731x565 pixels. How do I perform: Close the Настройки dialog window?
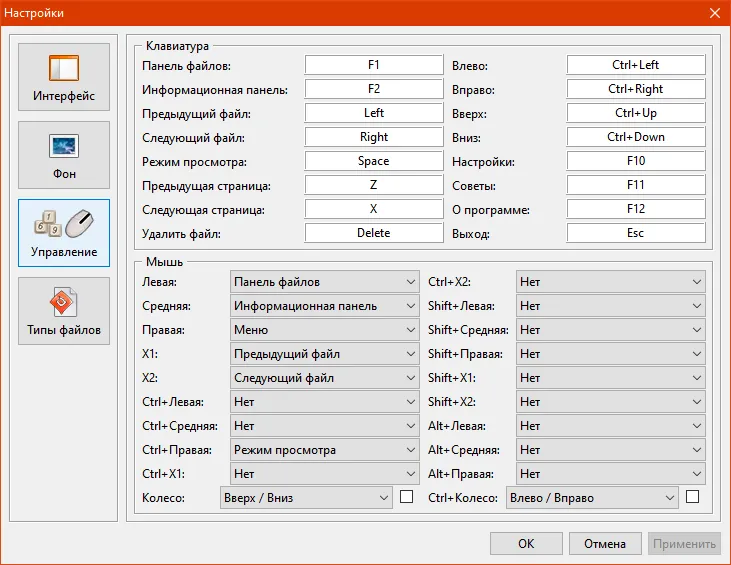715,13
